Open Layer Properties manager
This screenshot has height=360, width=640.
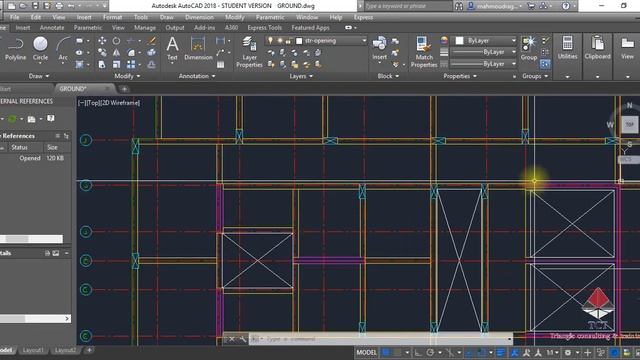[x=249, y=52]
